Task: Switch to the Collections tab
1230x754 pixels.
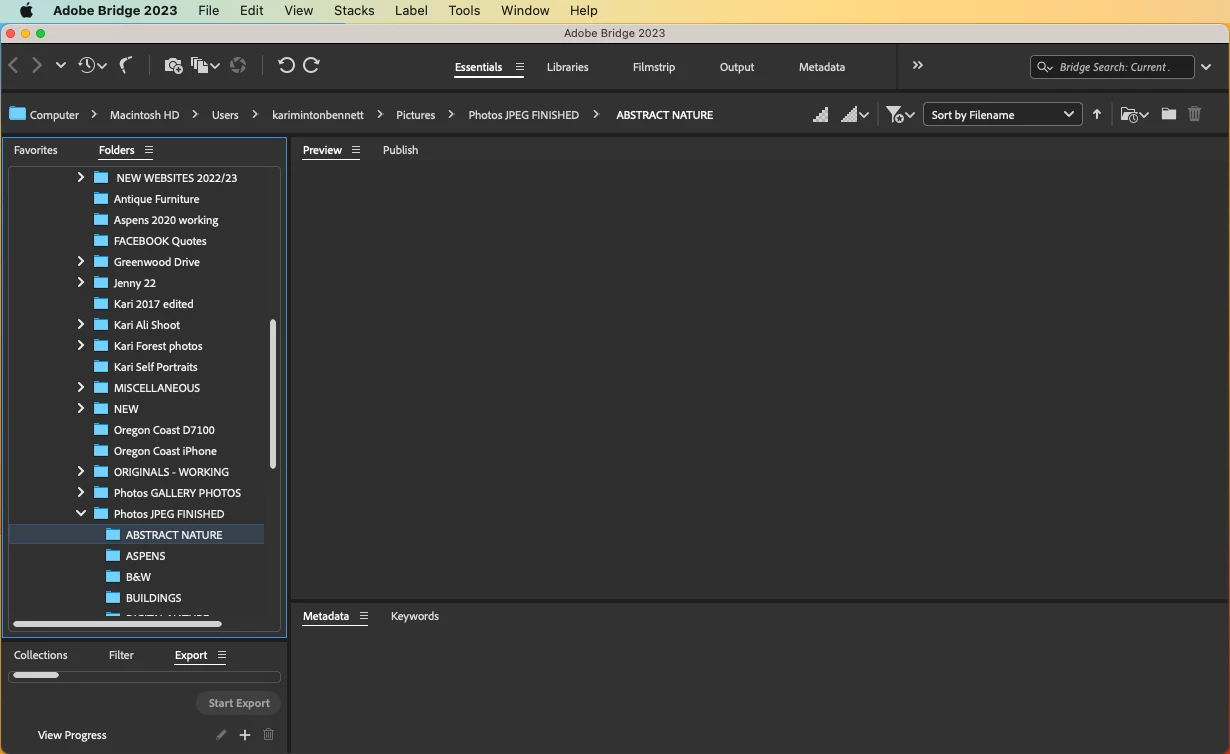Action: pos(41,655)
